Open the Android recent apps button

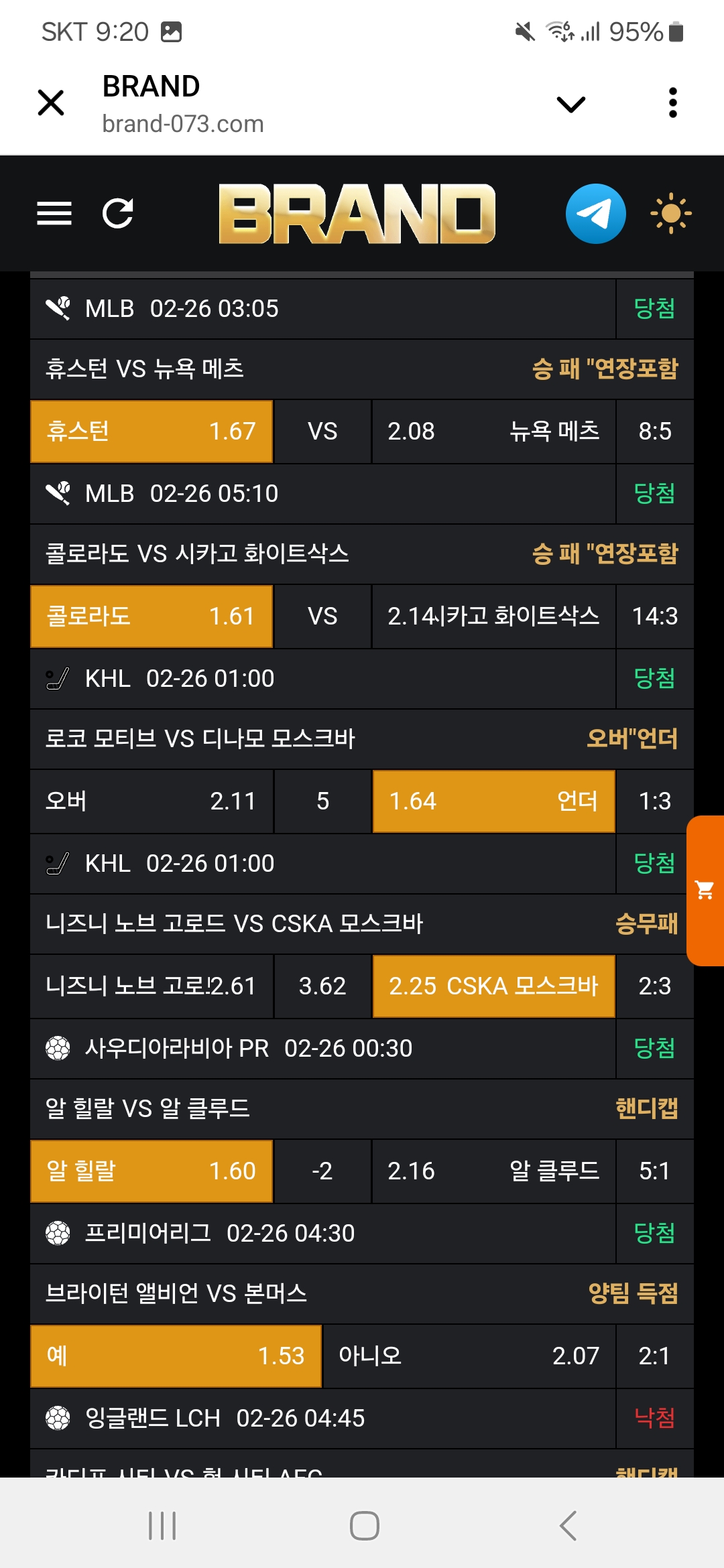point(162,1526)
